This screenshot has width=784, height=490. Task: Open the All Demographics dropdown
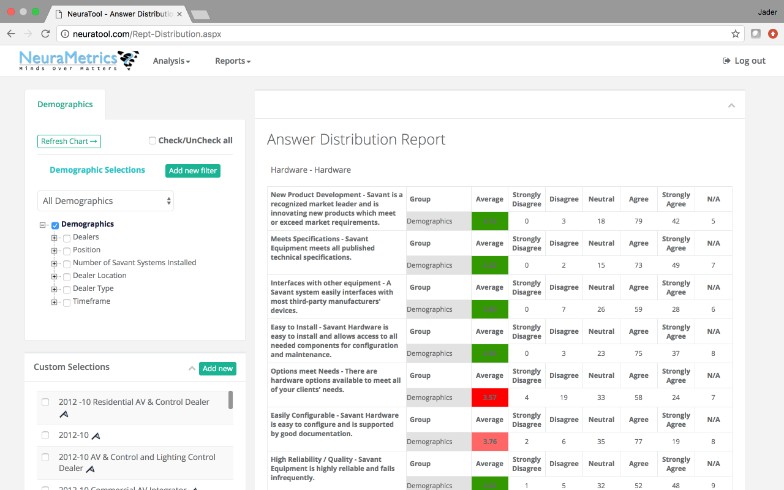pyautogui.click(x=106, y=200)
